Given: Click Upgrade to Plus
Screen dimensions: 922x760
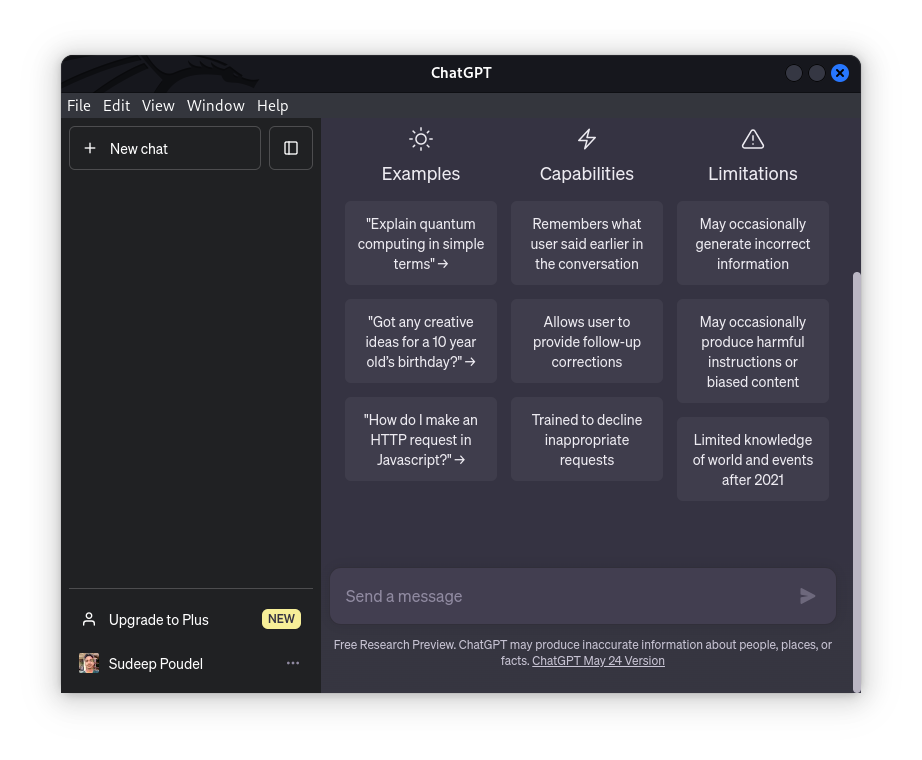Looking at the screenshot, I should [x=158, y=619].
